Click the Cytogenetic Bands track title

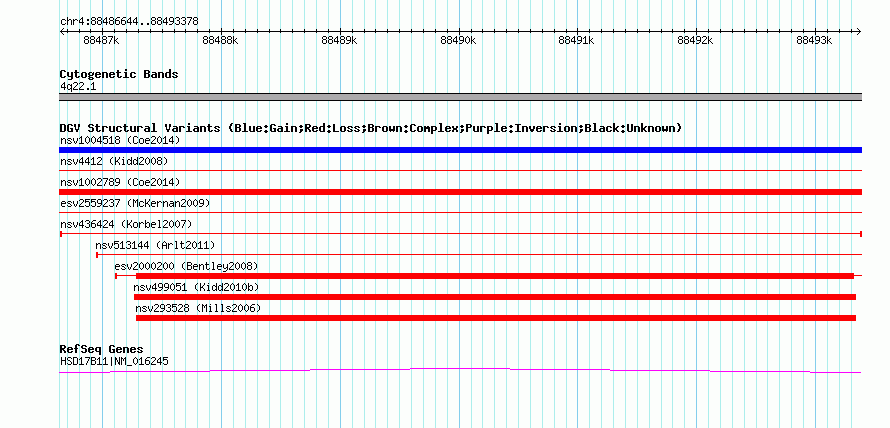119,74
